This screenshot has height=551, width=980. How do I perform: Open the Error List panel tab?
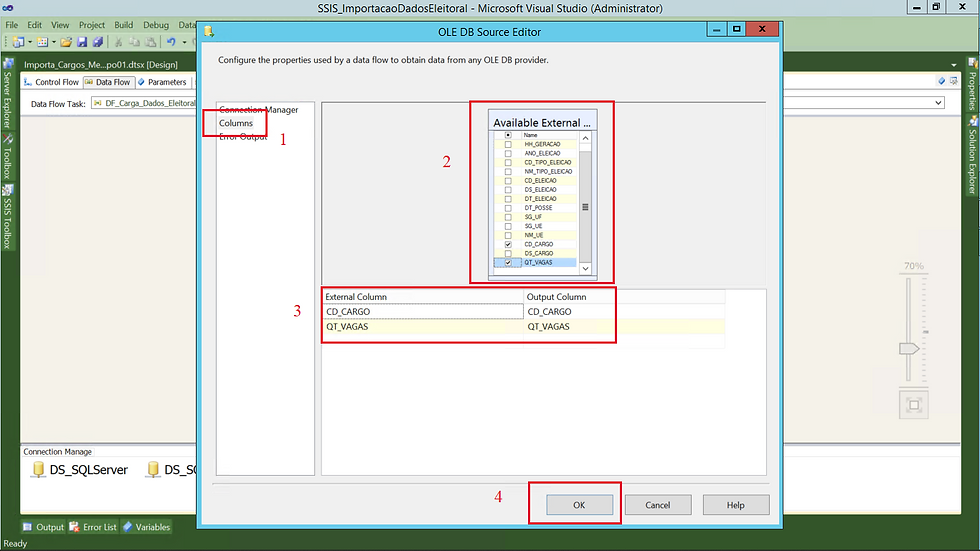click(x=93, y=527)
